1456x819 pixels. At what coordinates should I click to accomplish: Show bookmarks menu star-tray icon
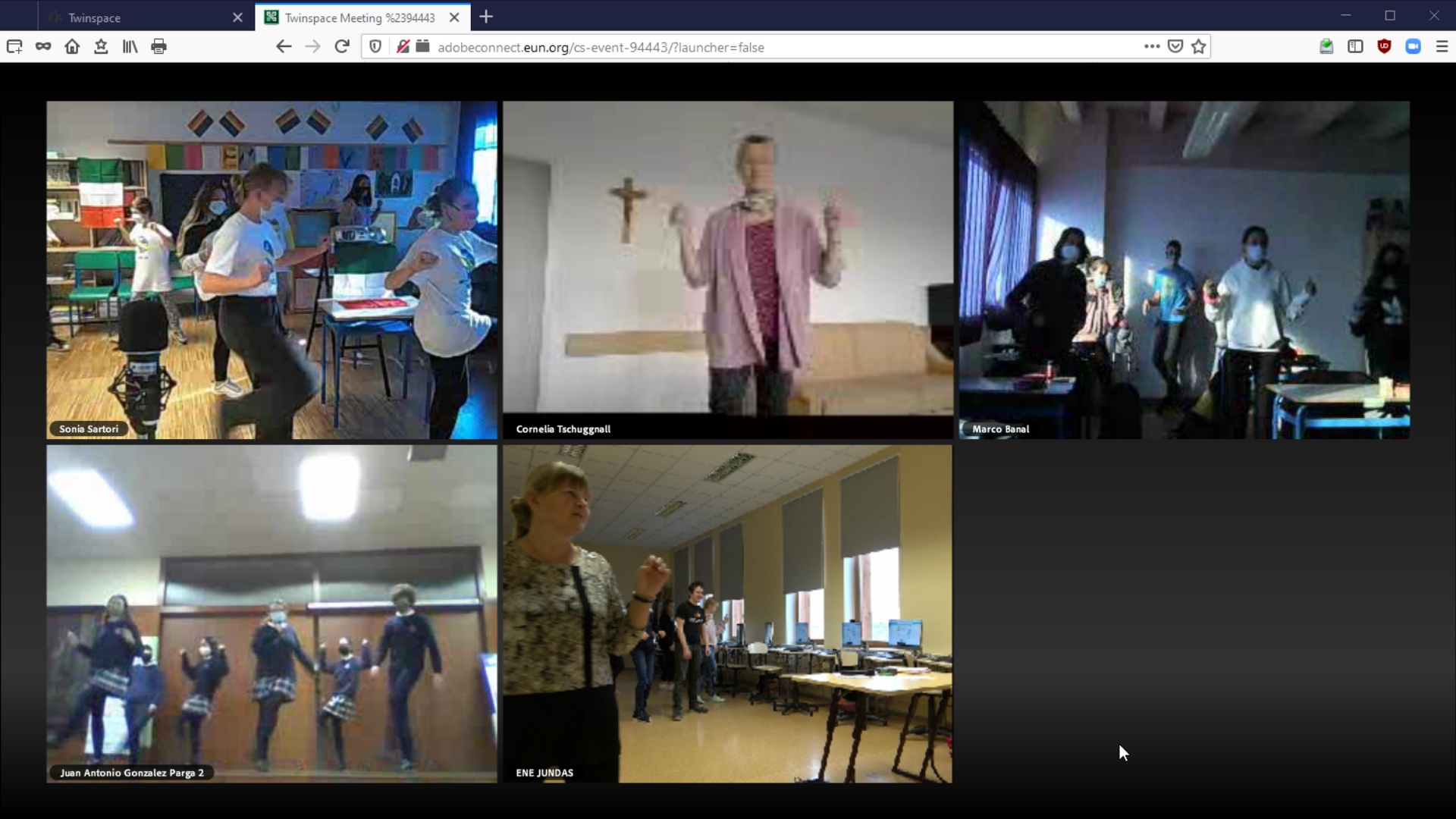(x=101, y=47)
